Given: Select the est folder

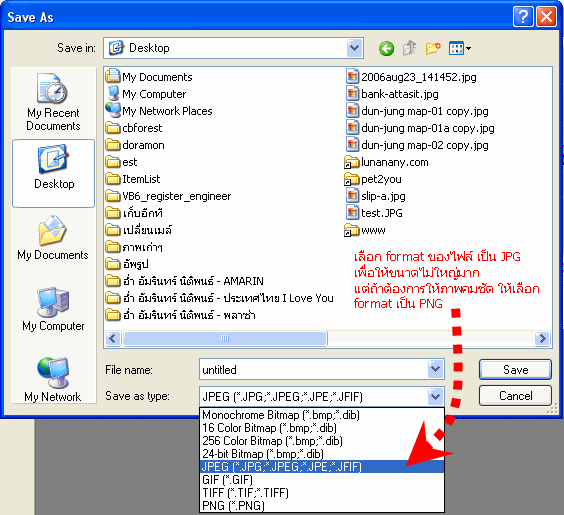Looking at the screenshot, I should tap(122, 162).
